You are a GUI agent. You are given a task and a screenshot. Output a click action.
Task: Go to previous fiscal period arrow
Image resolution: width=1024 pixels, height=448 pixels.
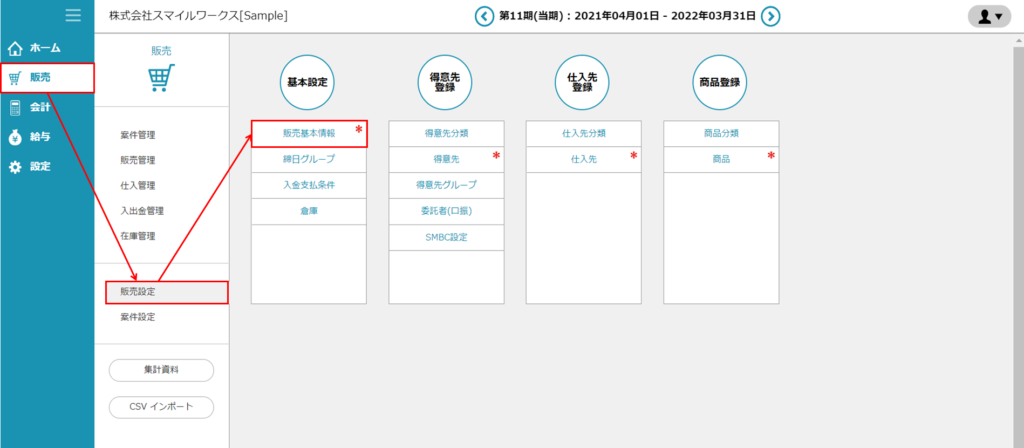point(484,16)
